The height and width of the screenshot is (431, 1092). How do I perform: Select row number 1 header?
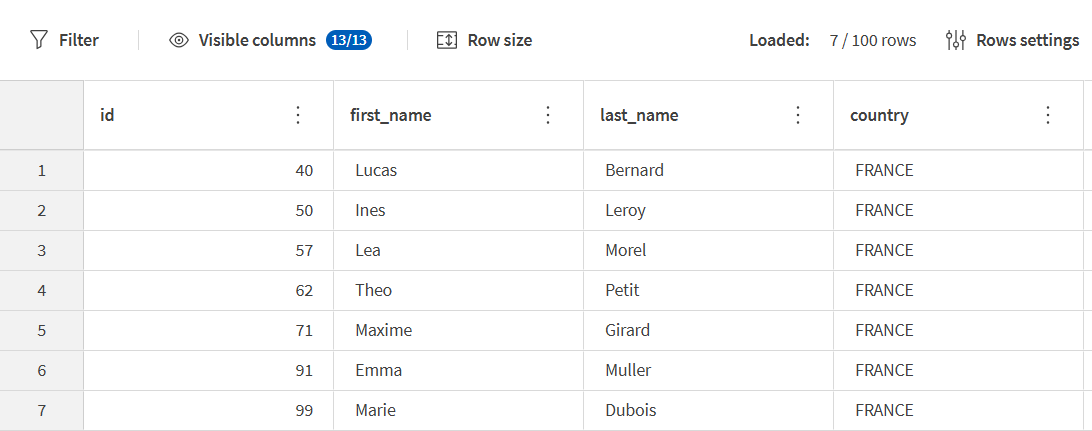pyautogui.click(x=41, y=170)
